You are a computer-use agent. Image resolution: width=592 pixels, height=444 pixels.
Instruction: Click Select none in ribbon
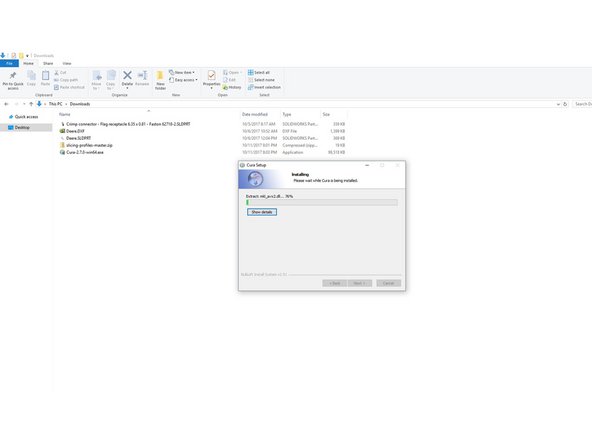[261, 80]
